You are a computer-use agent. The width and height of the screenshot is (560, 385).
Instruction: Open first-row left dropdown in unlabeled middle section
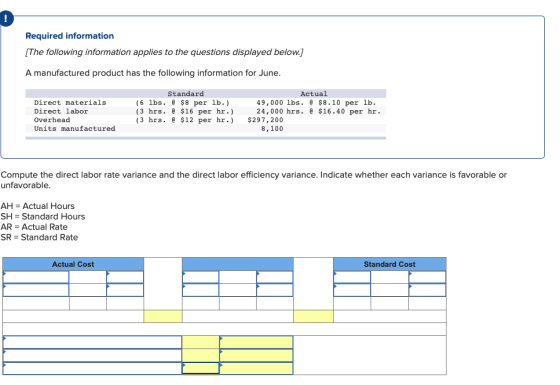200,277
